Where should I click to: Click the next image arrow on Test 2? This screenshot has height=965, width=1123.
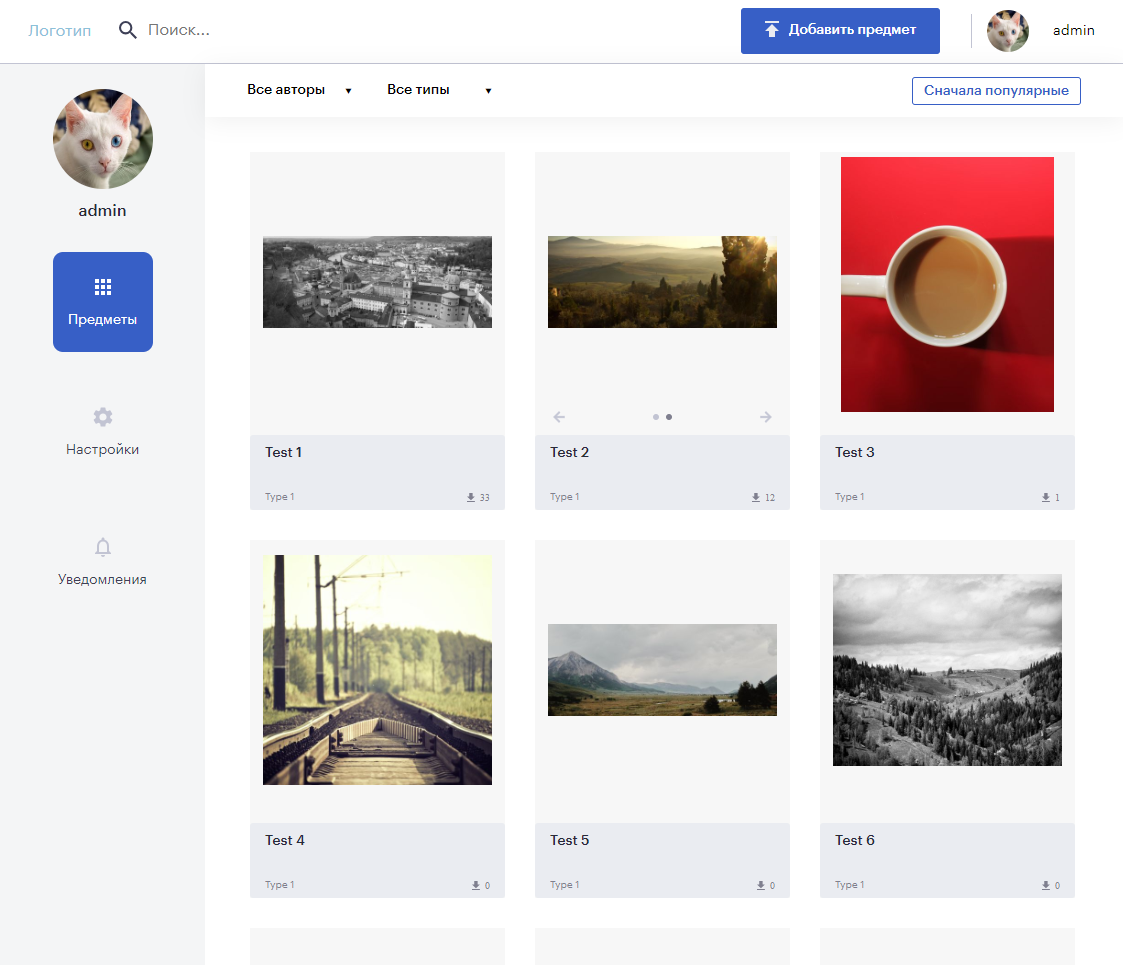[x=766, y=417]
